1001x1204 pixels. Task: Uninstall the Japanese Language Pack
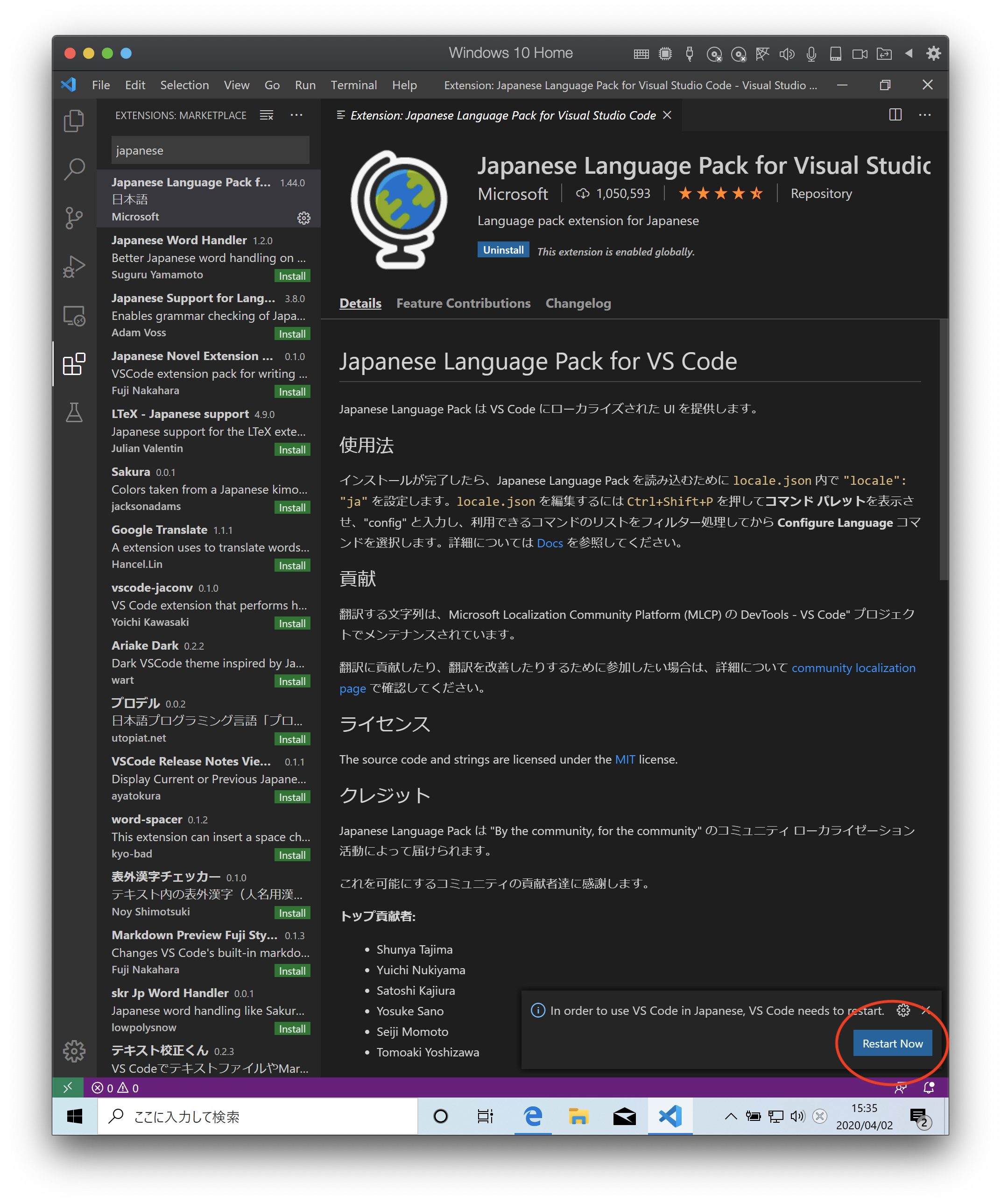tap(503, 250)
